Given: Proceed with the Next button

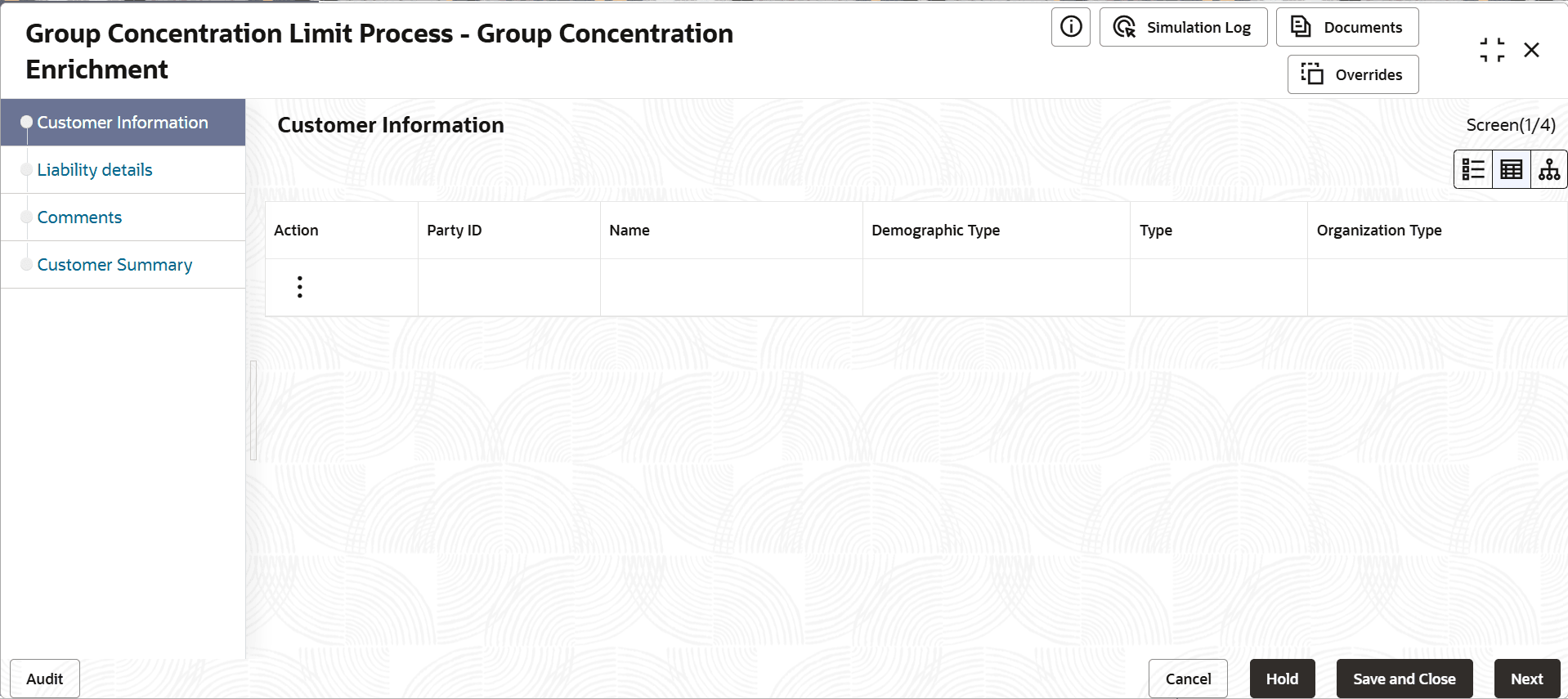Looking at the screenshot, I should [x=1526, y=679].
